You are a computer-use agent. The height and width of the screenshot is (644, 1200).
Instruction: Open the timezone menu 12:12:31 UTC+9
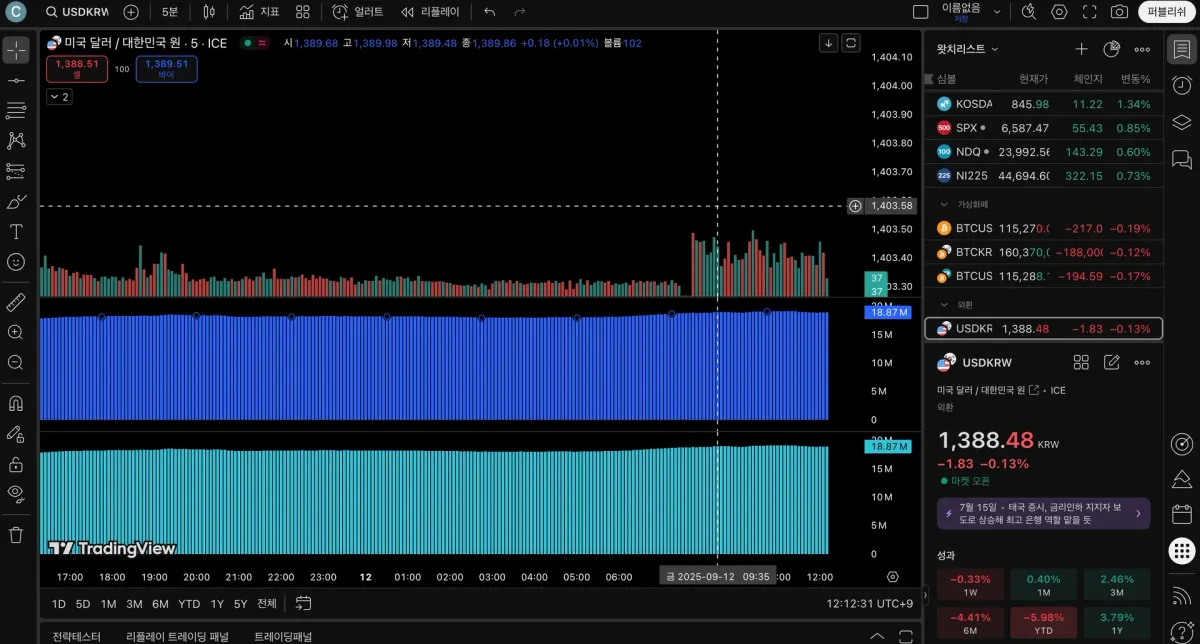click(869, 604)
